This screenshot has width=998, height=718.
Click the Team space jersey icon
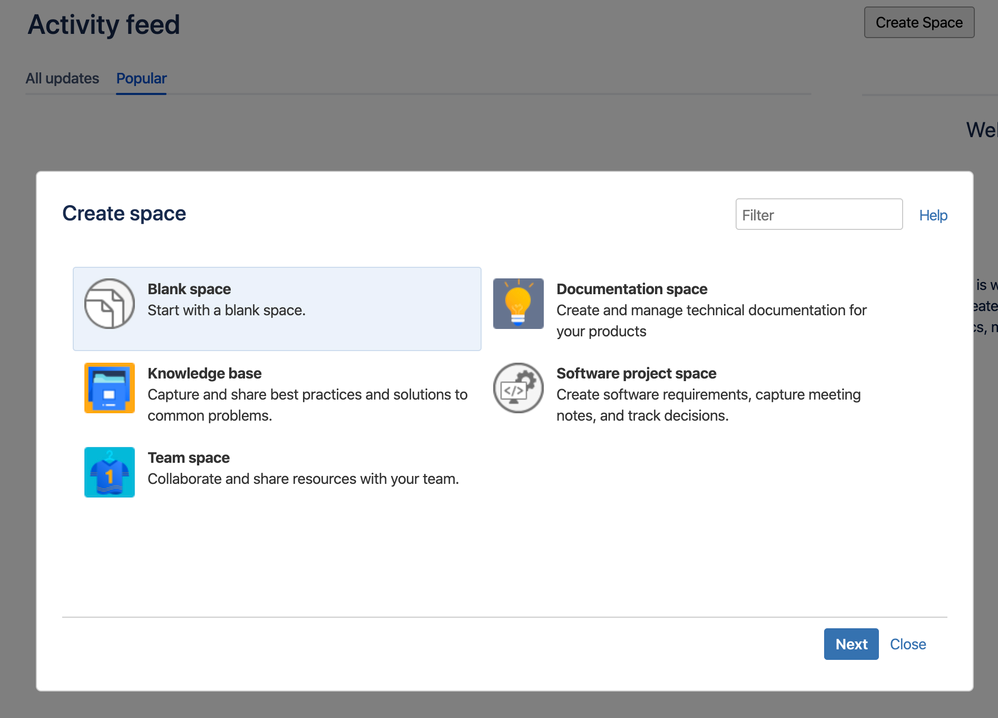[x=109, y=472]
